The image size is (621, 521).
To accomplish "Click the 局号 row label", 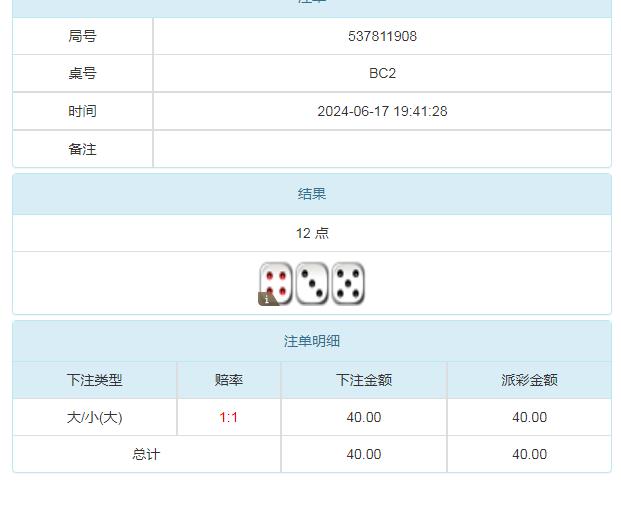I will point(83,36).
